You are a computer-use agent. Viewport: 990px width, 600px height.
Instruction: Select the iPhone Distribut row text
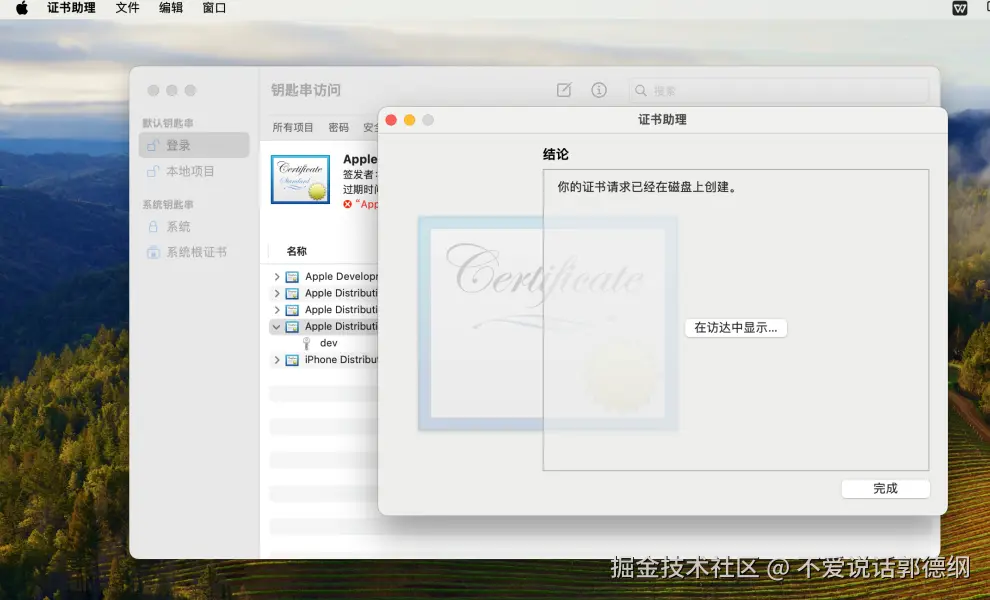[341, 359]
